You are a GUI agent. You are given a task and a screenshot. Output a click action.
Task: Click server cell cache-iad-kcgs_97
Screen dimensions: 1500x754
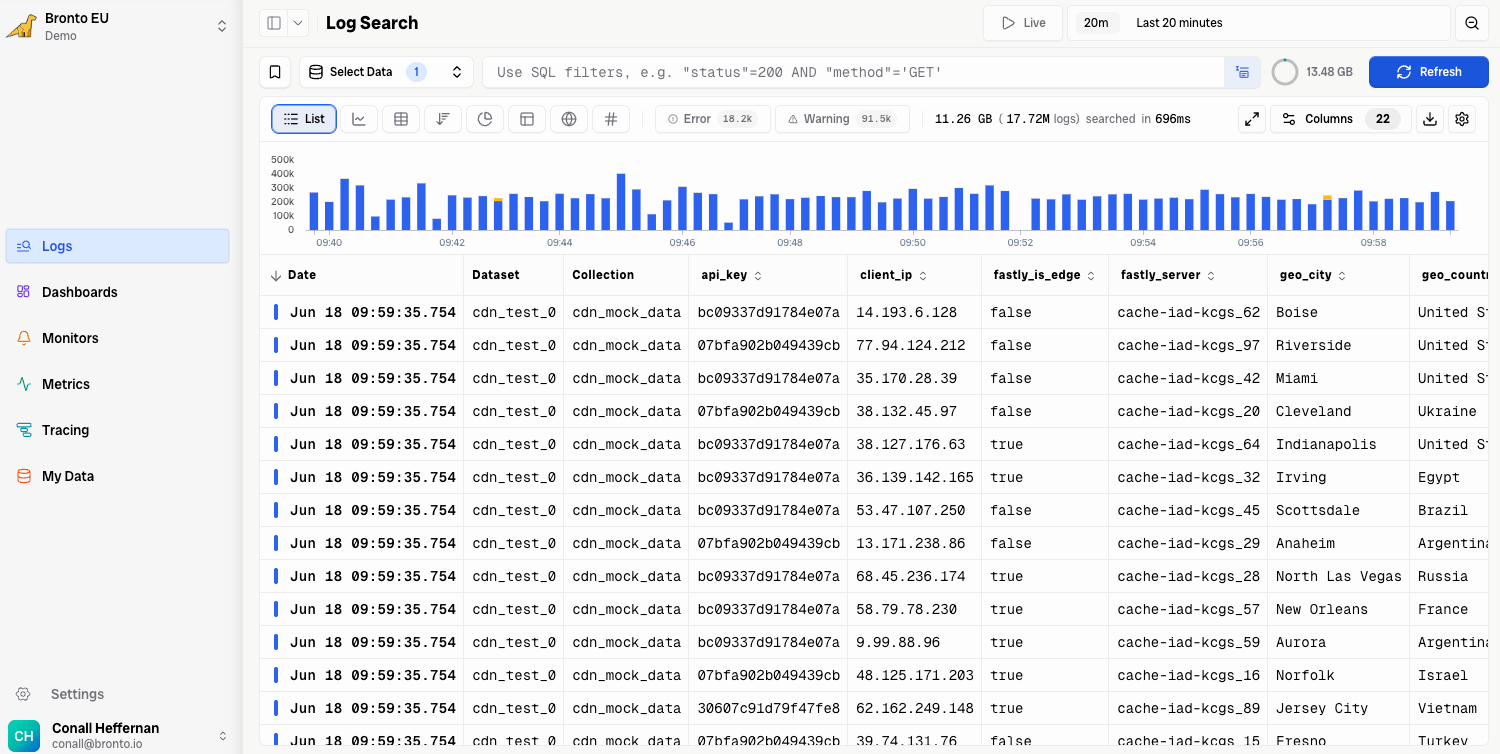pos(1189,345)
